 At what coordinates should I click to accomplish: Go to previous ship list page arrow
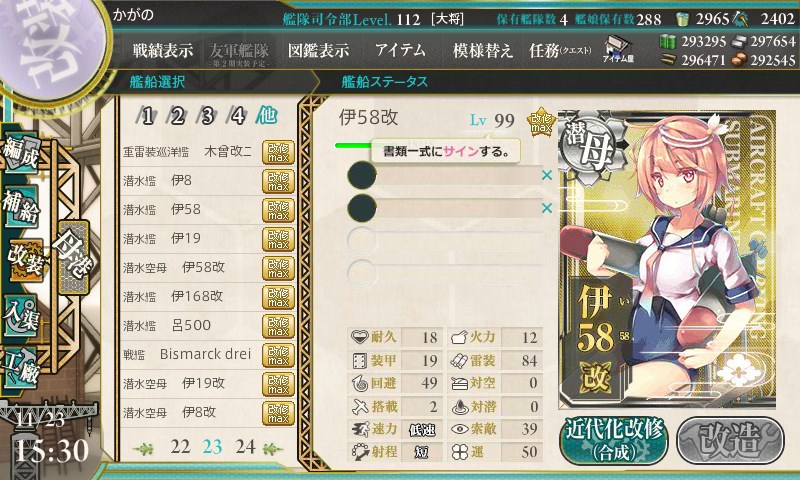(143, 449)
